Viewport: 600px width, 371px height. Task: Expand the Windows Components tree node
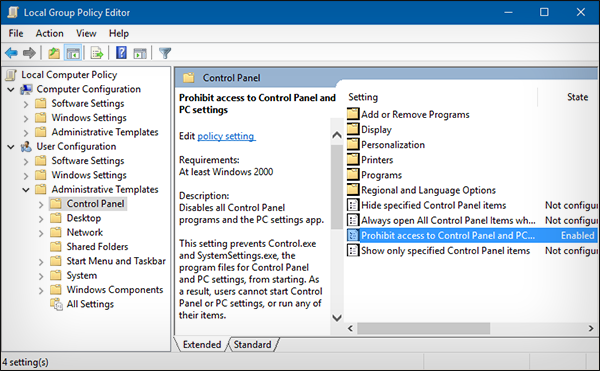tap(41, 291)
